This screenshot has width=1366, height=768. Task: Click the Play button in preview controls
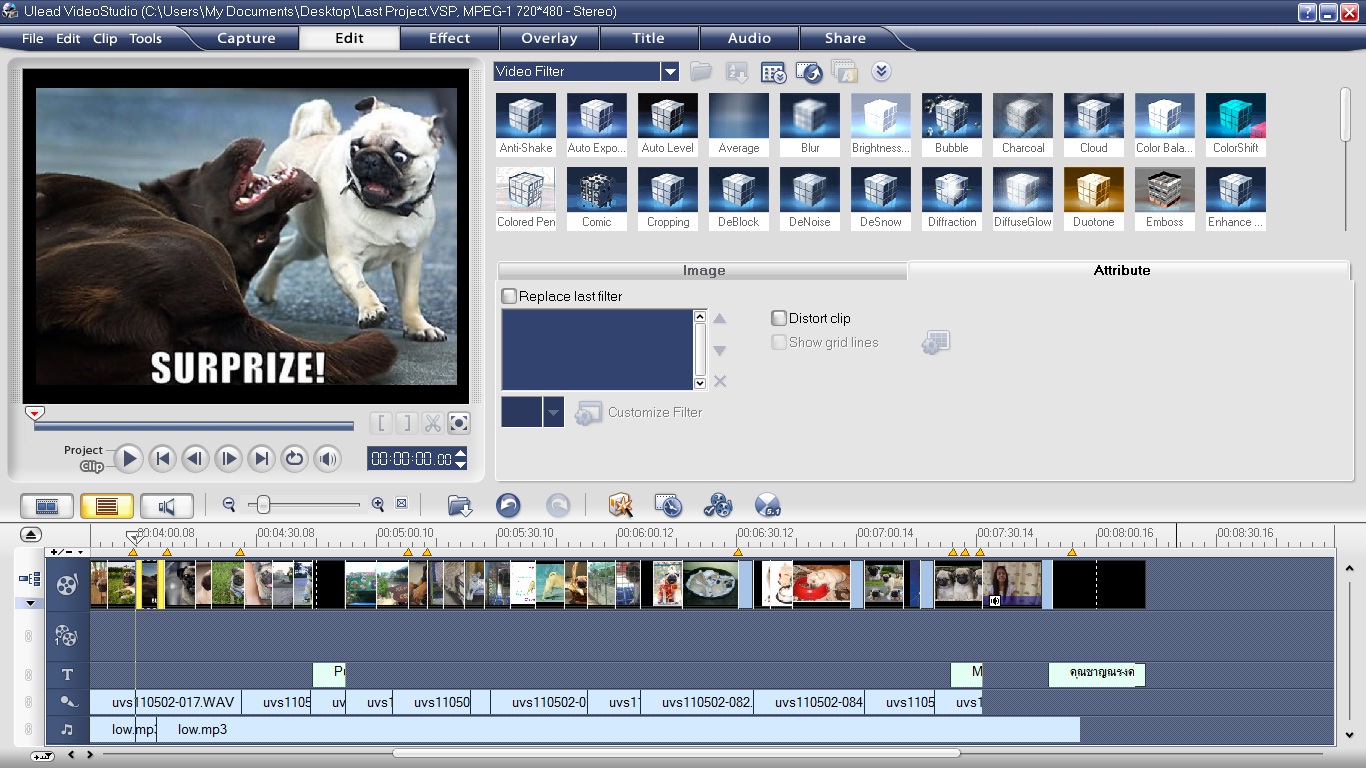pyautogui.click(x=128, y=459)
